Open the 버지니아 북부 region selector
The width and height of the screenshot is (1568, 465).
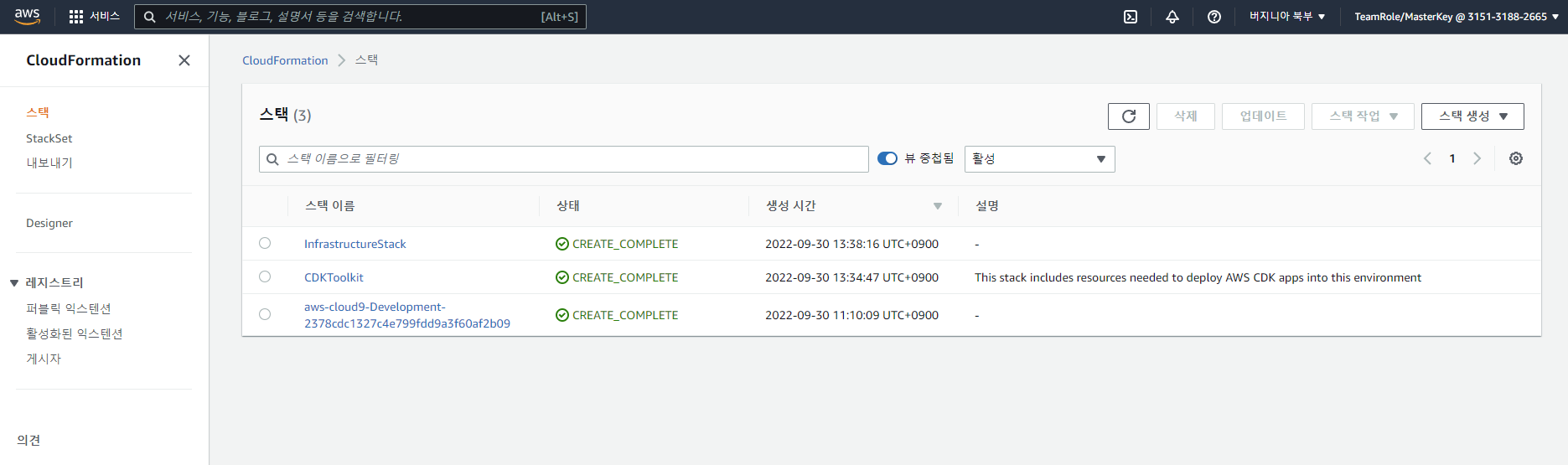point(1287,17)
